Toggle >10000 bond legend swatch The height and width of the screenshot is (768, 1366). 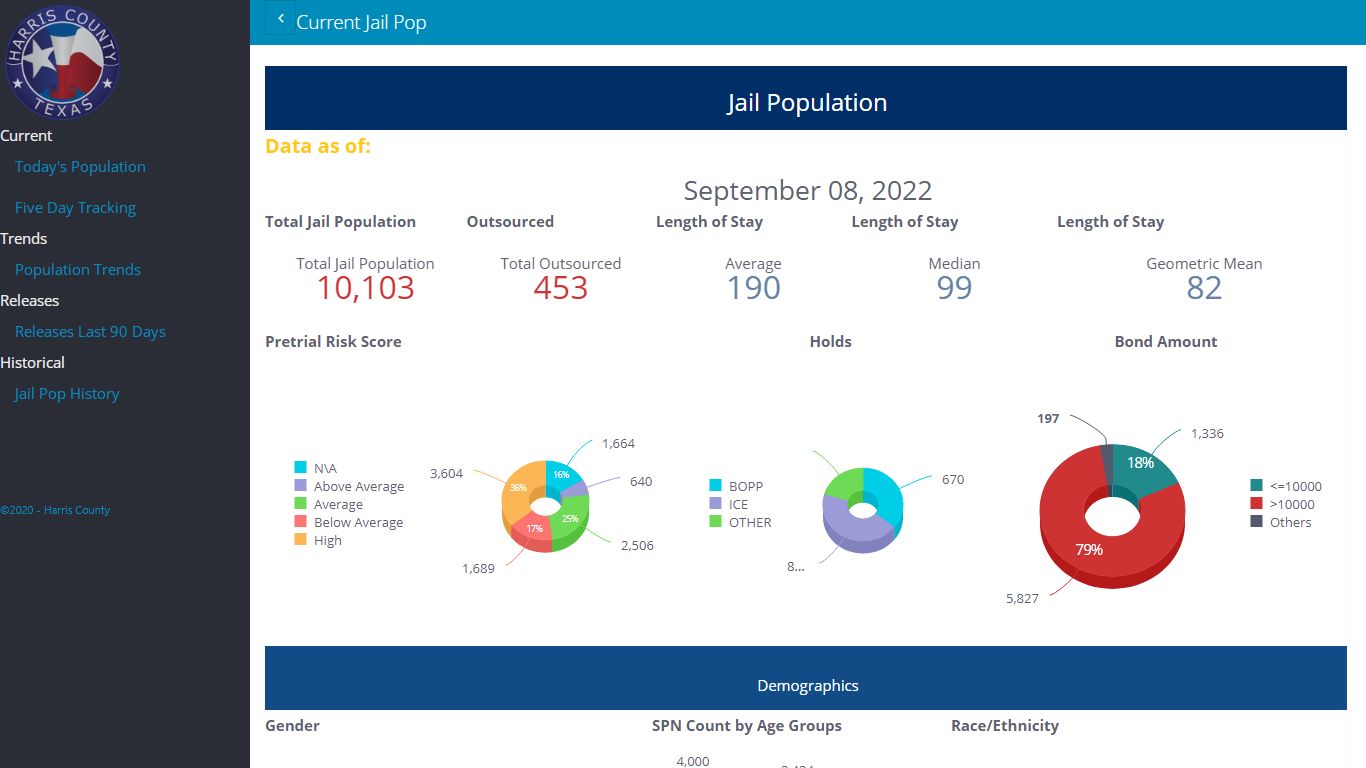1256,504
